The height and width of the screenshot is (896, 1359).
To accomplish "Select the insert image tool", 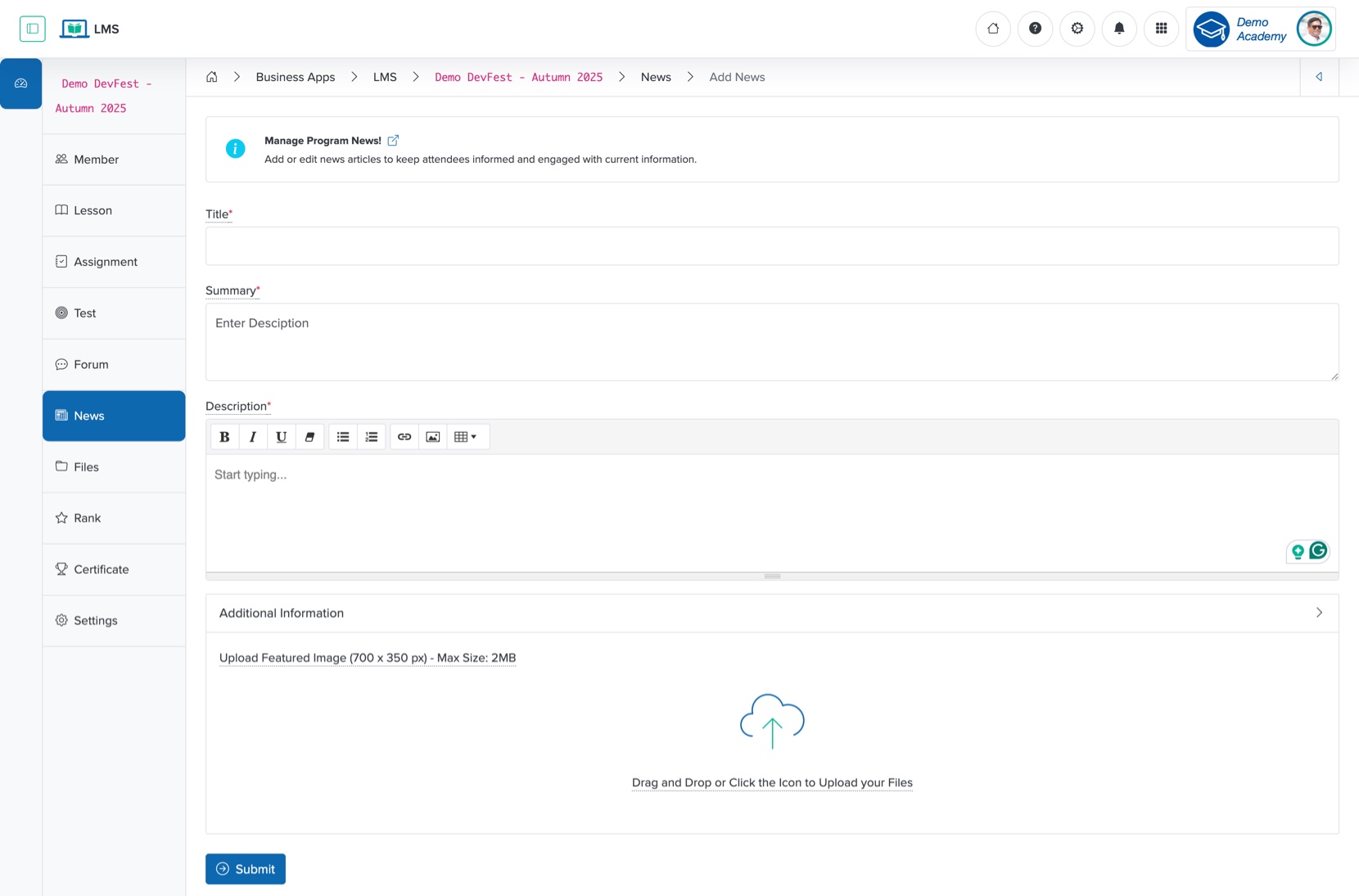I will pyautogui.click(x=432, y=437).
